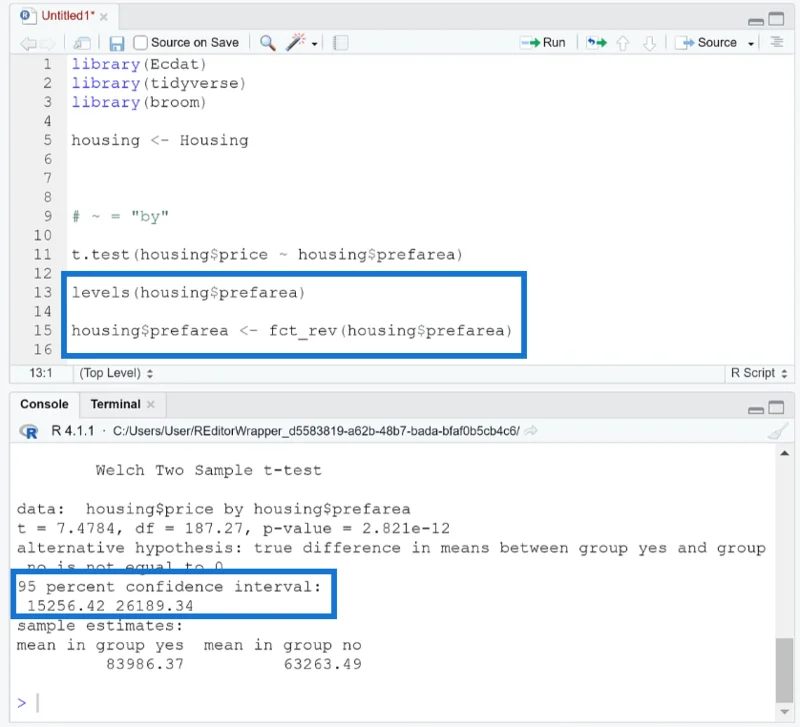This screenshot has width=800, height=727.
Task: Click on housing <- Housing code line
Action: [x=160, y=140]
